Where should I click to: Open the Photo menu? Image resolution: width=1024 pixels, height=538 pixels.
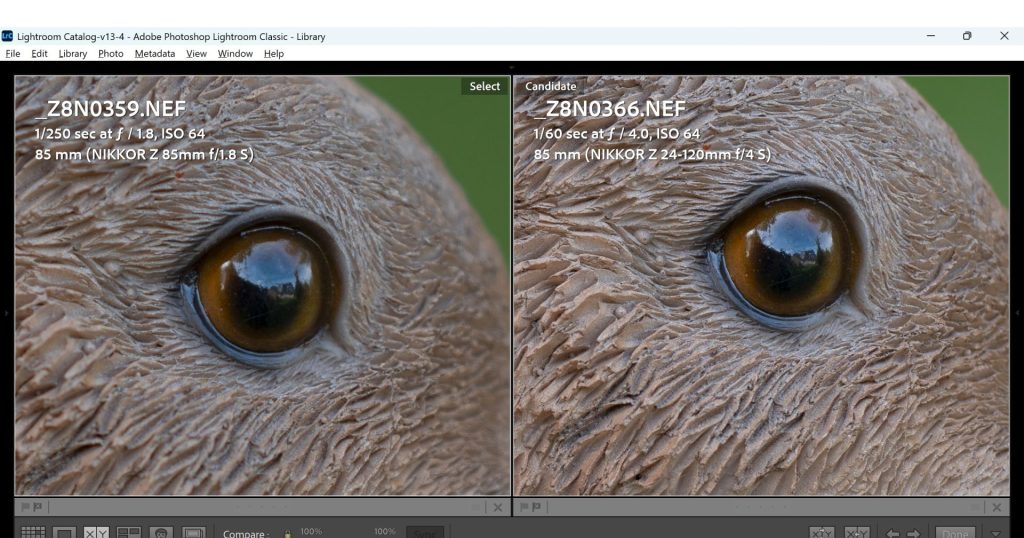click(110, 54)
